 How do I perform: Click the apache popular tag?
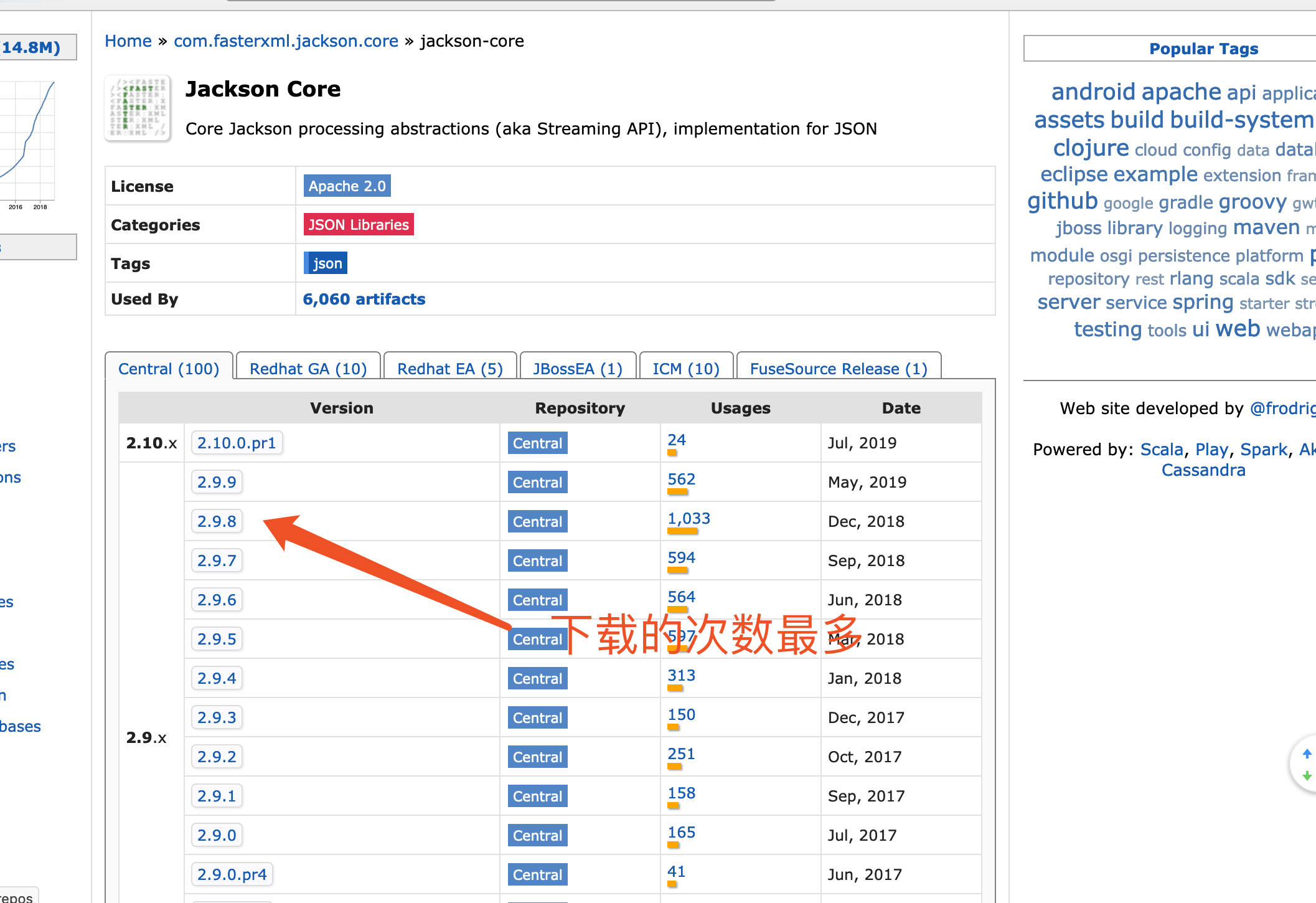point(1182,92)
